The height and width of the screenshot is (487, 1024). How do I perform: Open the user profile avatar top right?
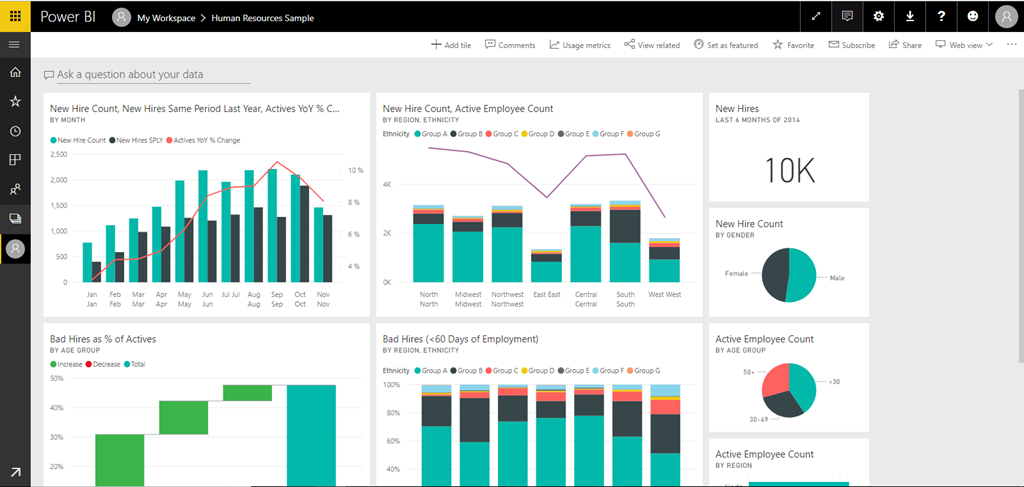[1006, 16]
